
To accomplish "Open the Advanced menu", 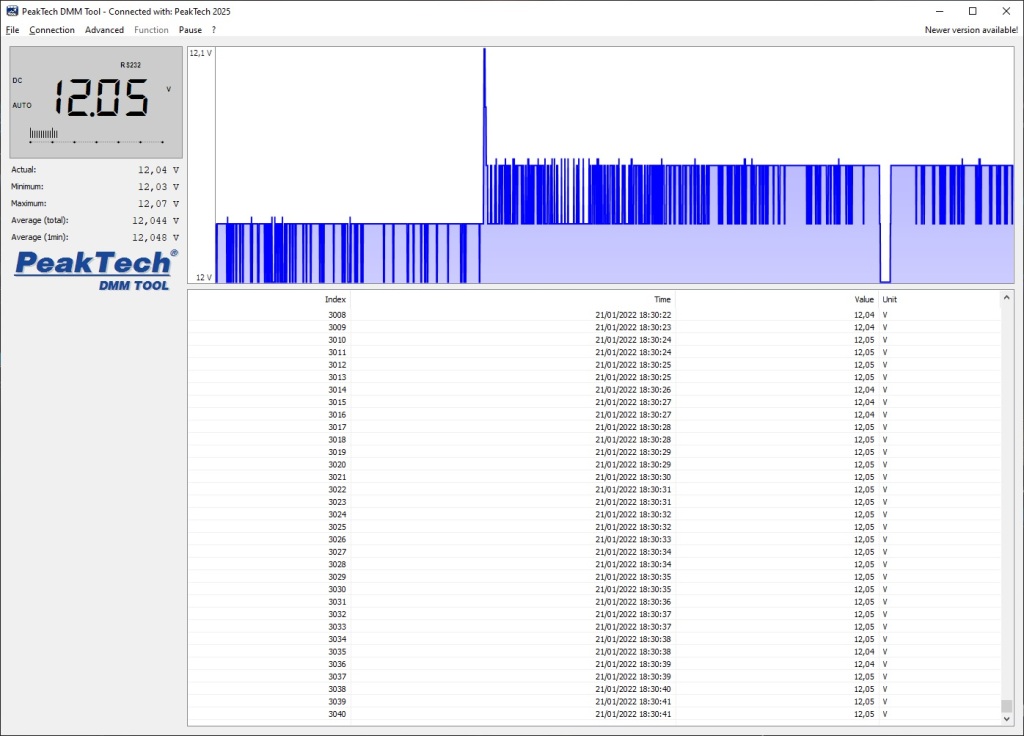I will (x=104, y=30).
